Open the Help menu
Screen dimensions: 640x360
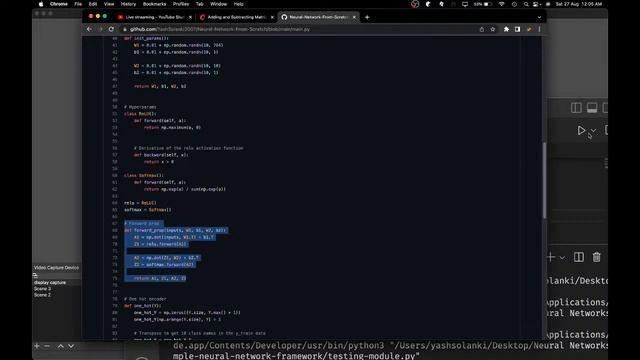click(238, 4)
